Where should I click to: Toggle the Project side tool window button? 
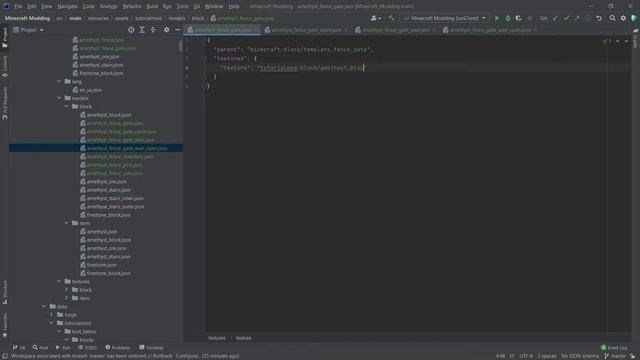pyautogui.click(x=5, y=38)
